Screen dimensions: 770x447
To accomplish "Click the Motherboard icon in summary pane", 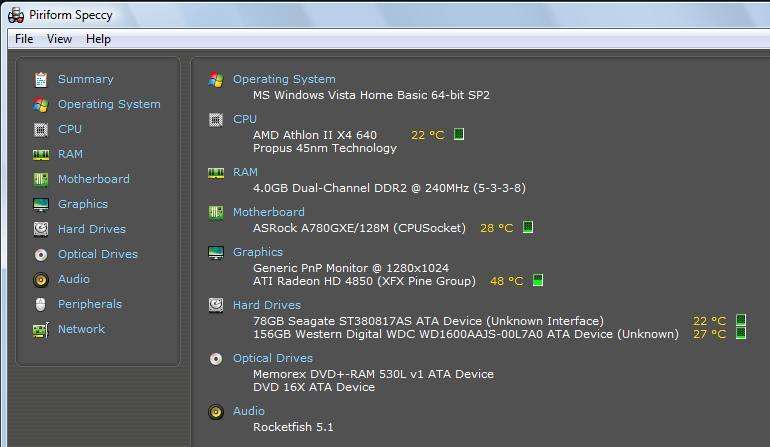I will coord(216,213).
